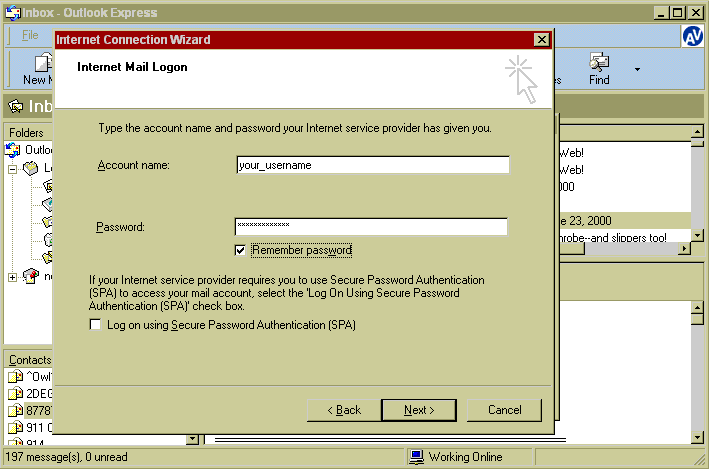Image resolution: width=709 pixels, height=469 pixels.
Task: Click contact card icon beside 2DEC
Action: (15, 393)
